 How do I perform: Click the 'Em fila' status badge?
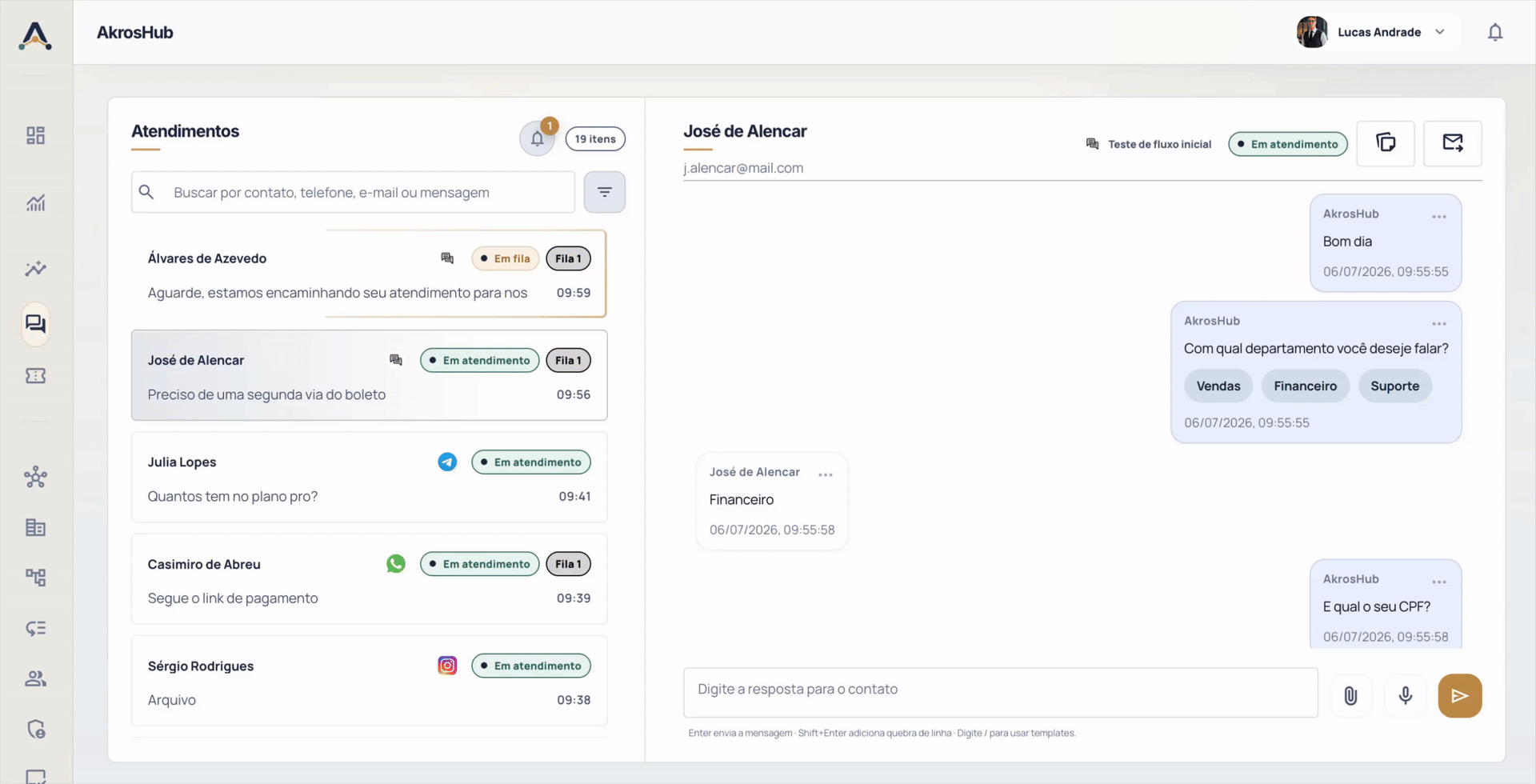tap(505, 258)
